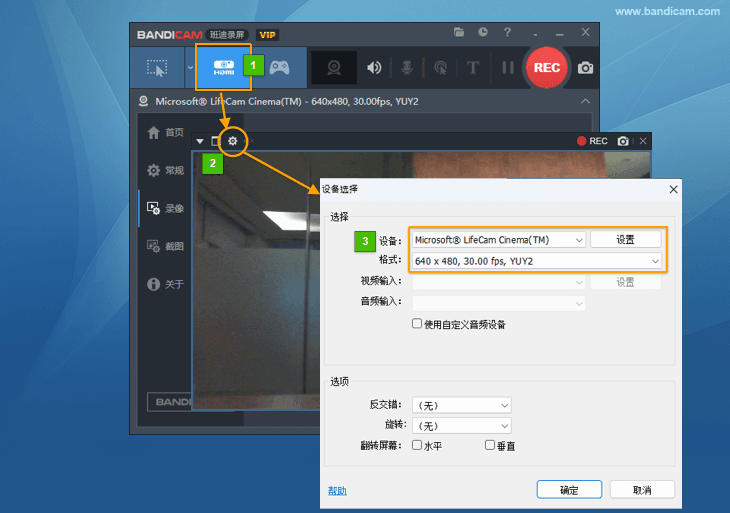
Task: Open the 关于 about tab
Action: [166, 284]
